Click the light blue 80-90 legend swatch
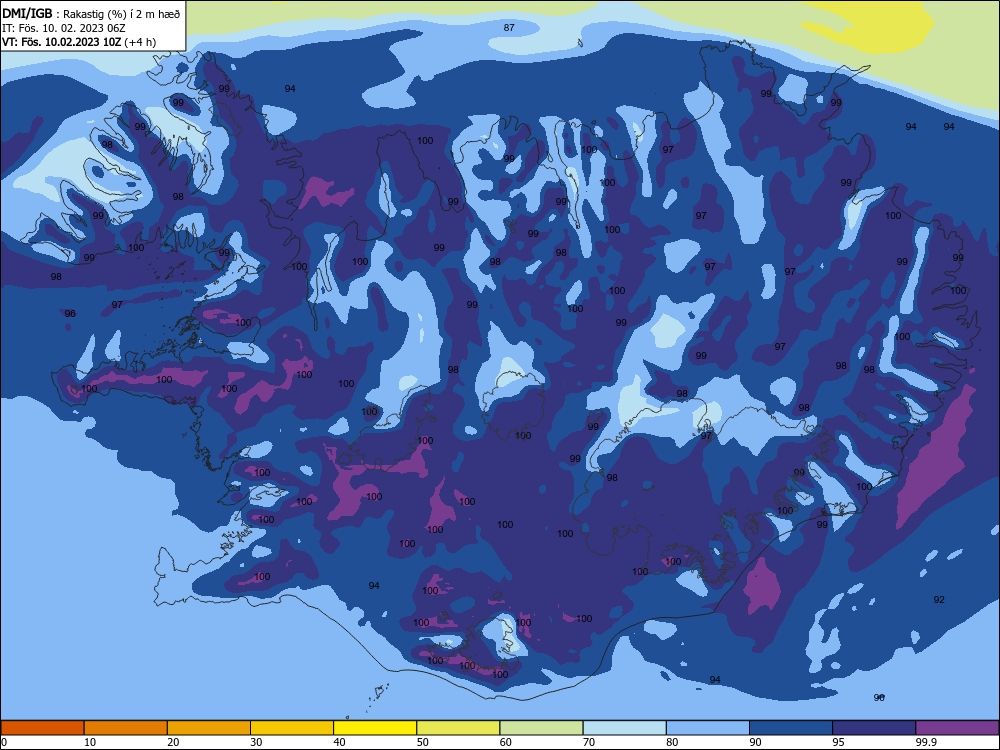 click(708, 728)
